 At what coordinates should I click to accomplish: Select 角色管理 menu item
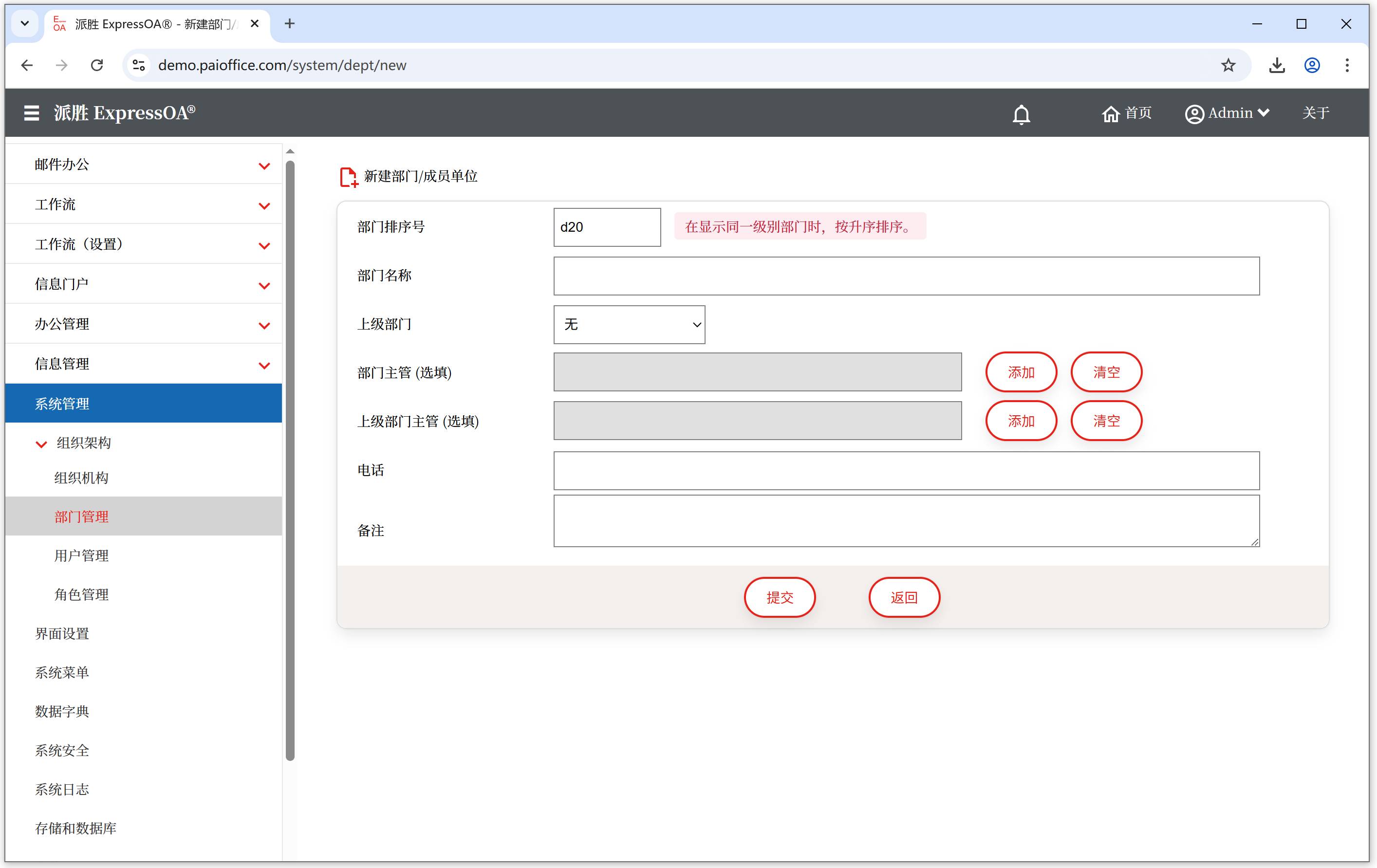(x=81, y=594)
